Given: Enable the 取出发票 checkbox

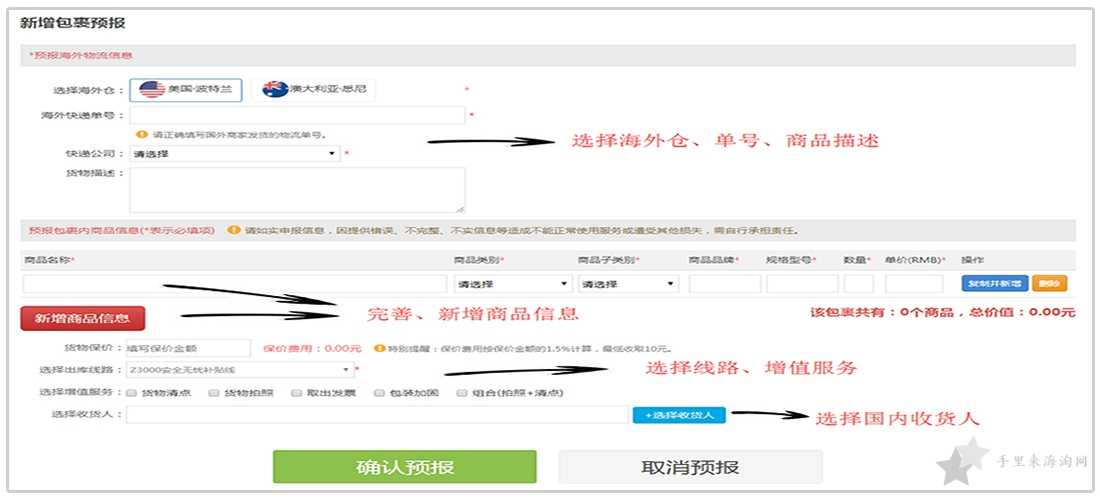Looking at the screenshot, I should [296, 393].
